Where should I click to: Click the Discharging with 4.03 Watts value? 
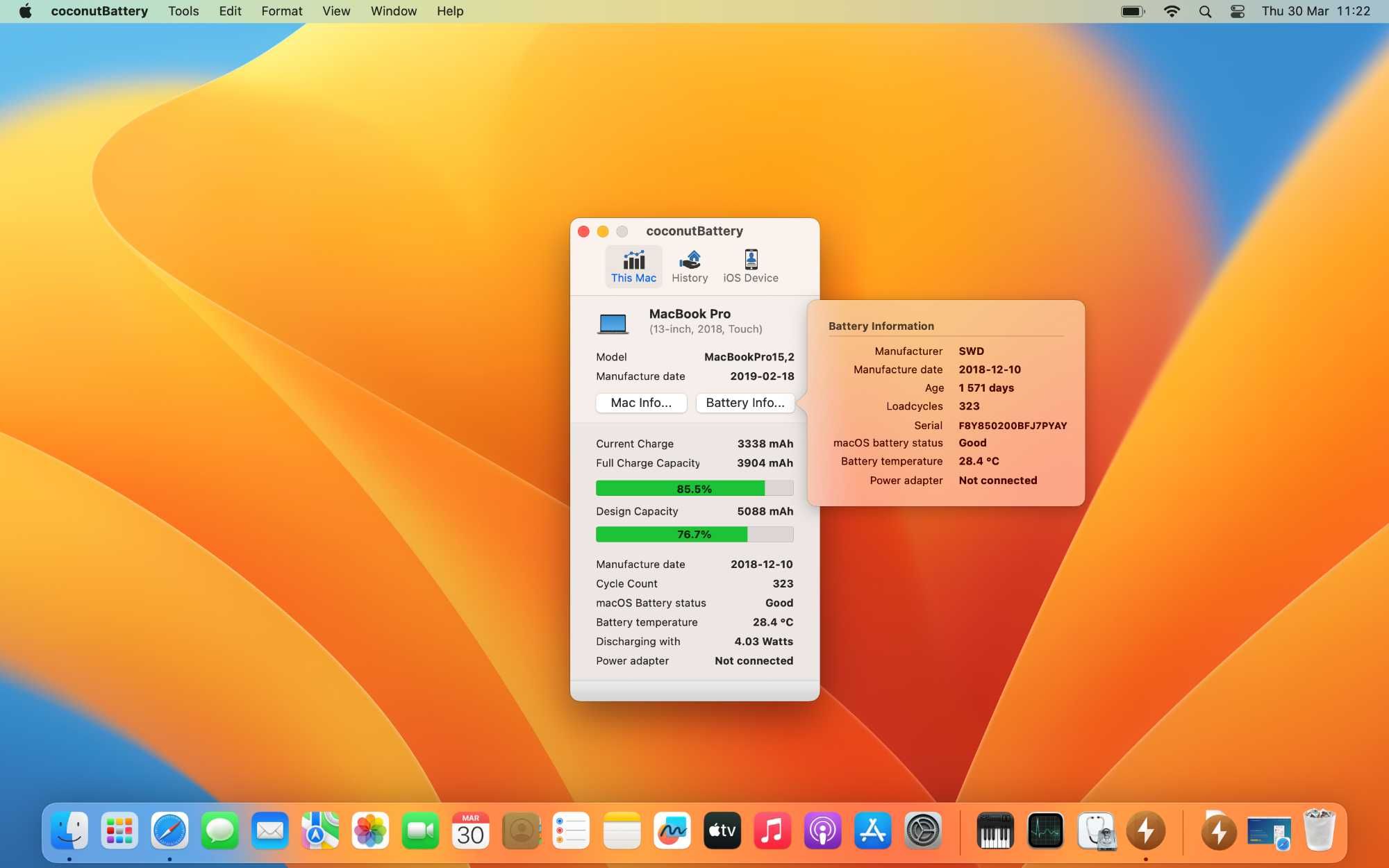[x=764, y=642]
